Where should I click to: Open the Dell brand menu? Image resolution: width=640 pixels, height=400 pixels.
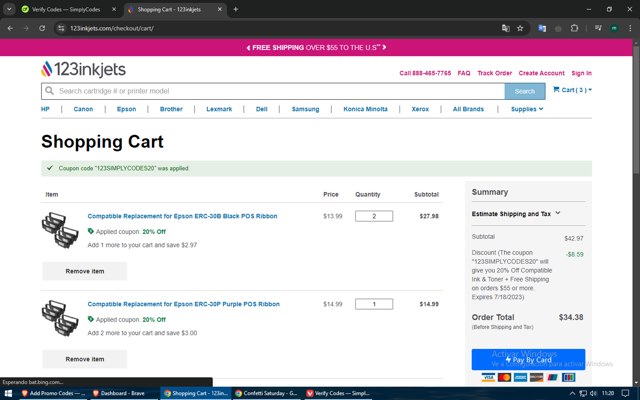pos(262,109)
